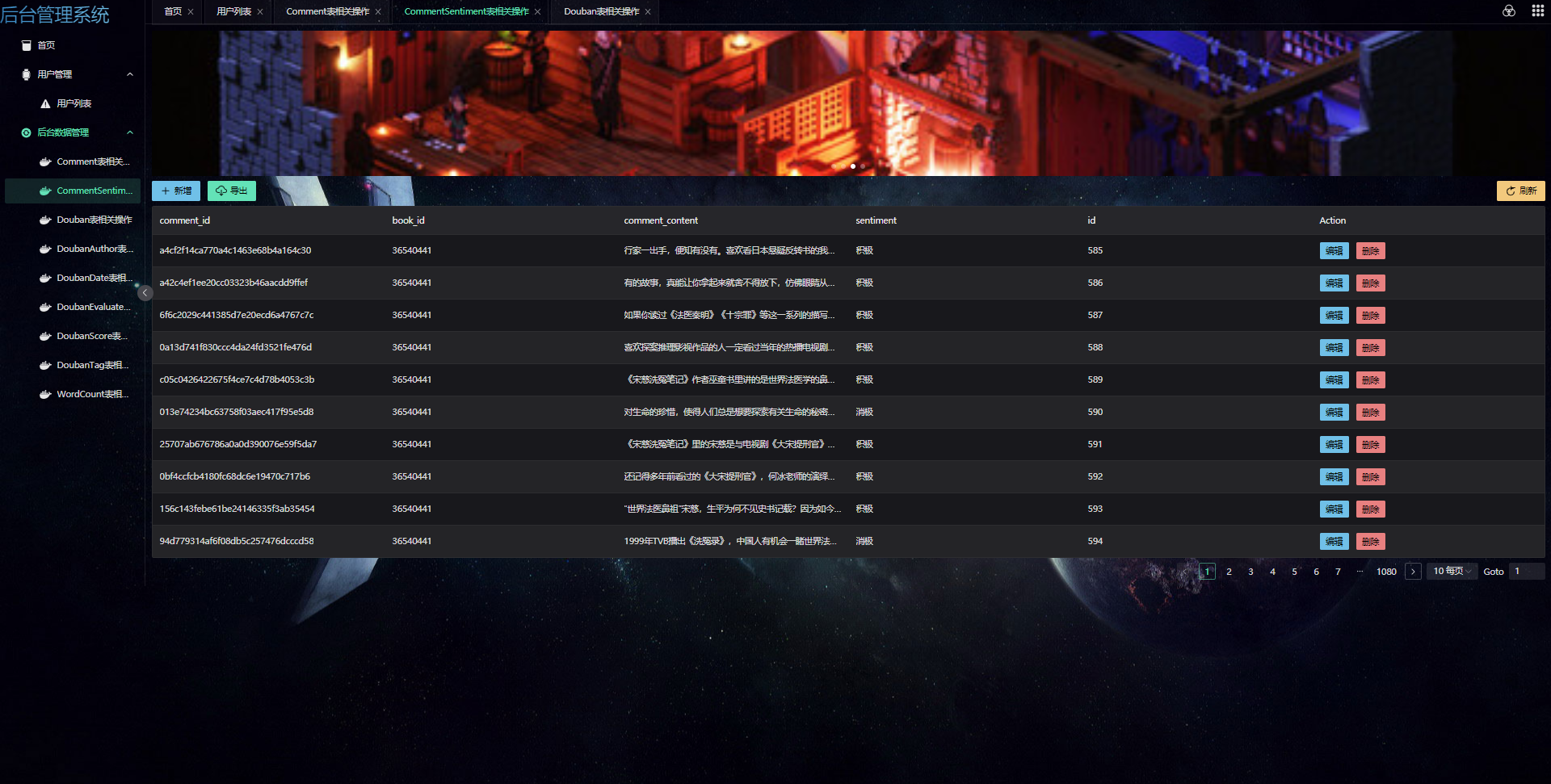Switch to the CommentSentiment表相关操作 tab
The image size is (1551, 784).
coord(467,12)
